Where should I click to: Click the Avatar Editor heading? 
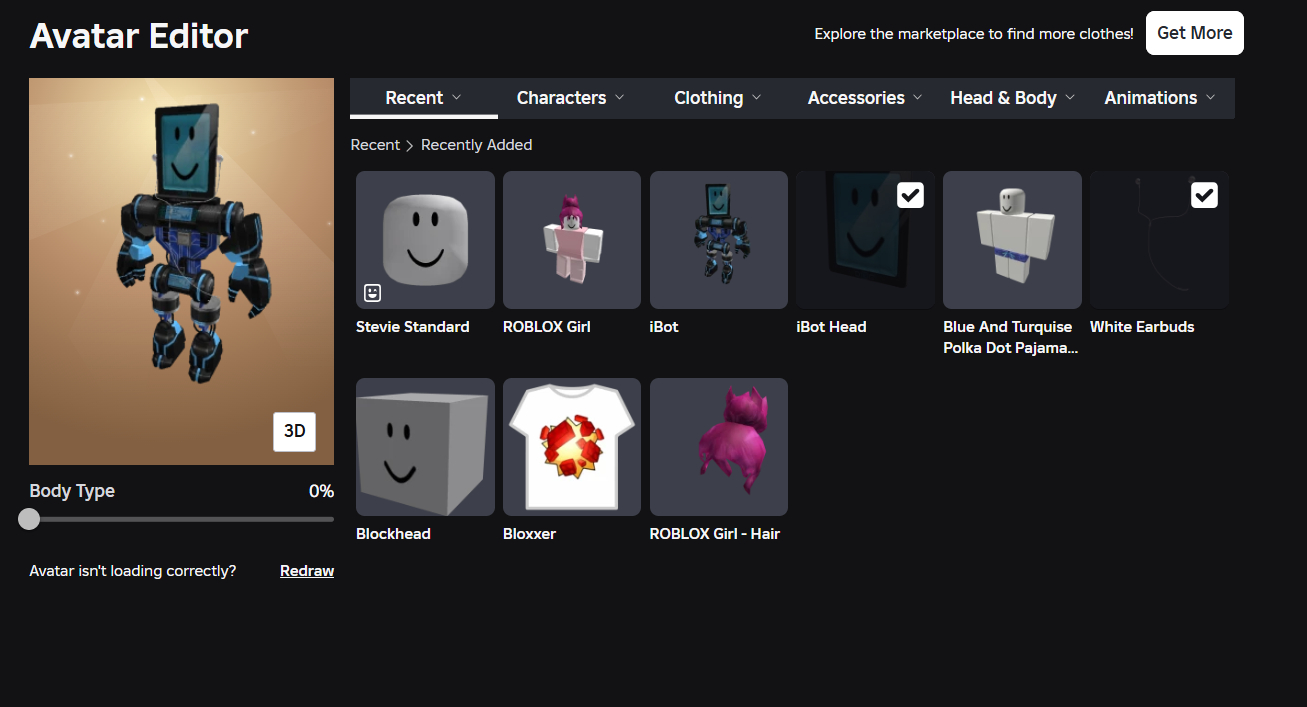139,36
